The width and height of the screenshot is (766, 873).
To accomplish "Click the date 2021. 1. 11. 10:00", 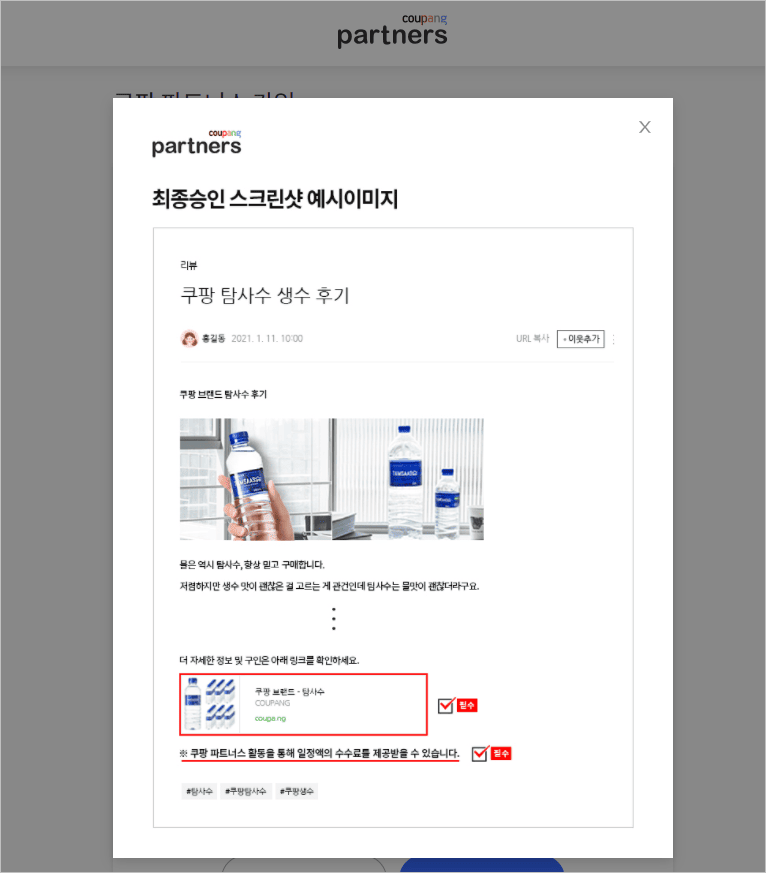I will click(267, 339).
